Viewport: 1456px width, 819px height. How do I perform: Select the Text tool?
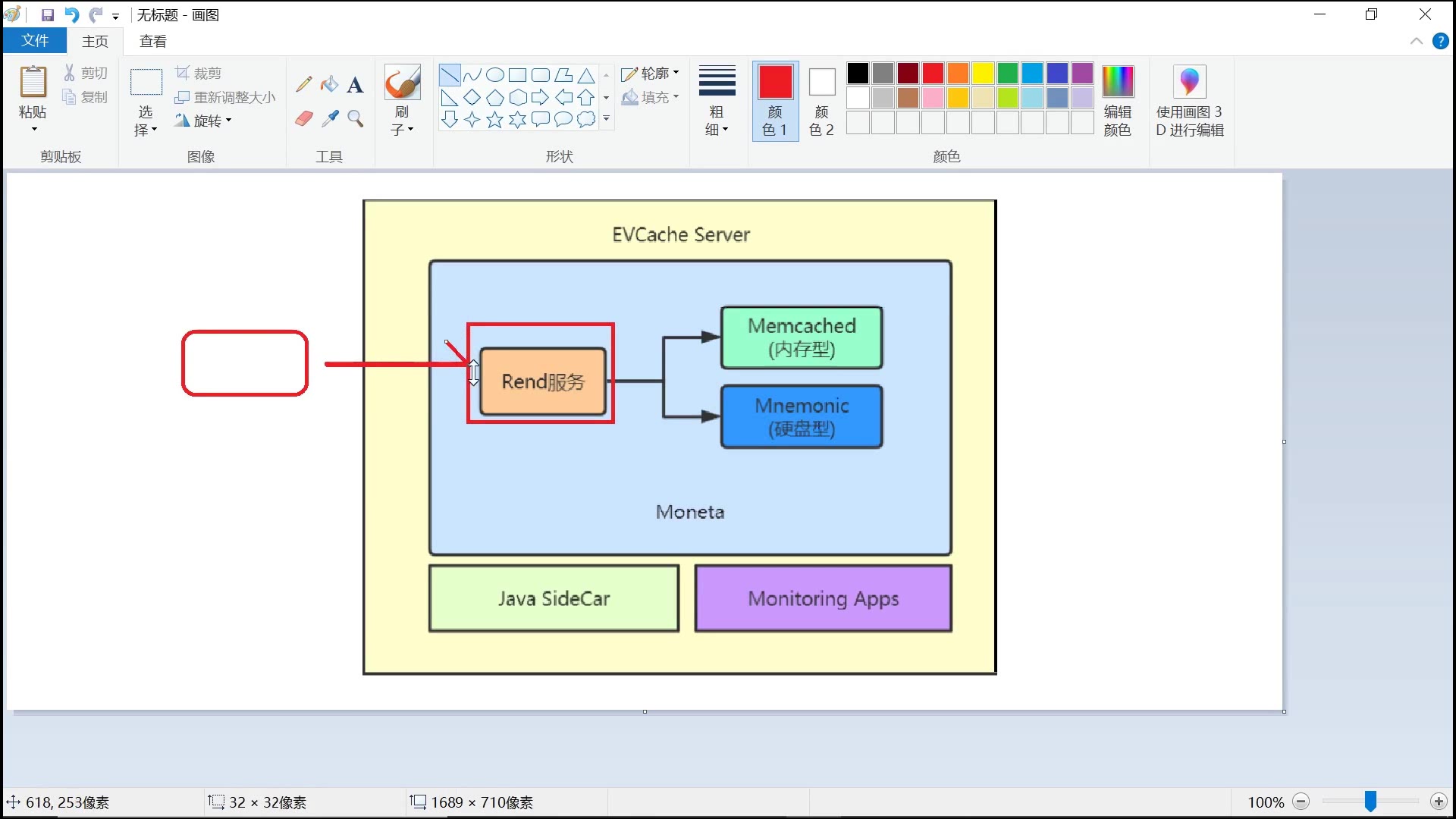pos(355,84)
